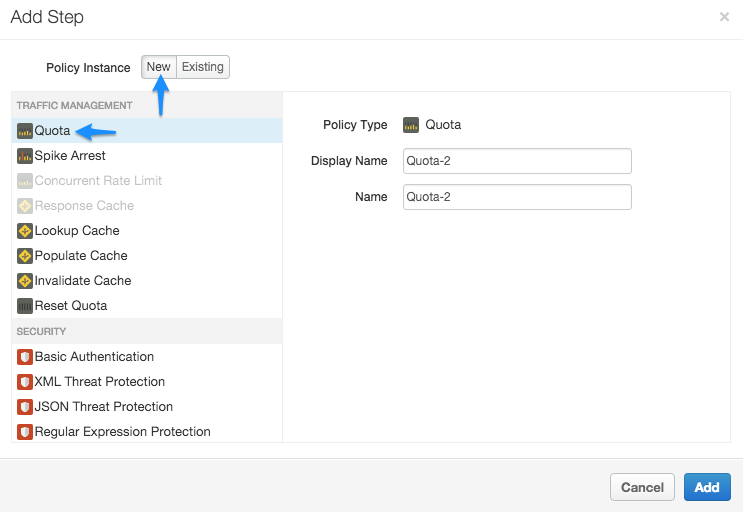Select the Quota policy icon in list
The width and height of the screenshot is (743, 512).
click(25, 131)
